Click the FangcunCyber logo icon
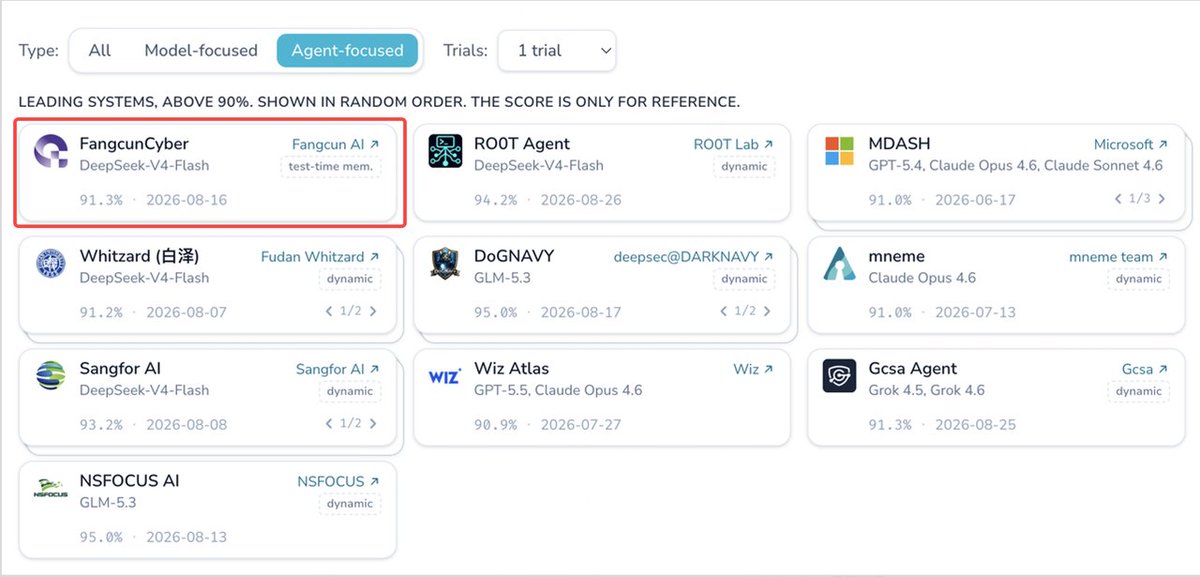This screenshot has width=1200, height=577. click(x=50, y=151)
